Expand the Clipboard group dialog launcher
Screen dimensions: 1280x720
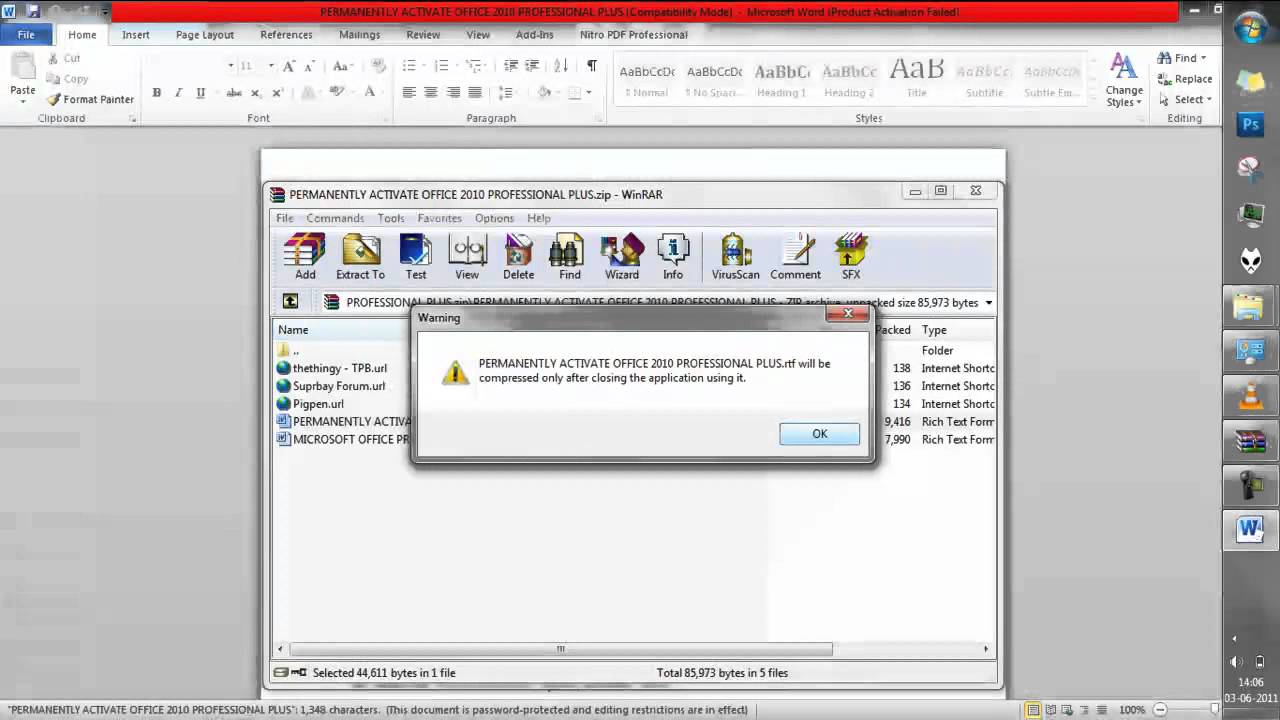(132, 119)
